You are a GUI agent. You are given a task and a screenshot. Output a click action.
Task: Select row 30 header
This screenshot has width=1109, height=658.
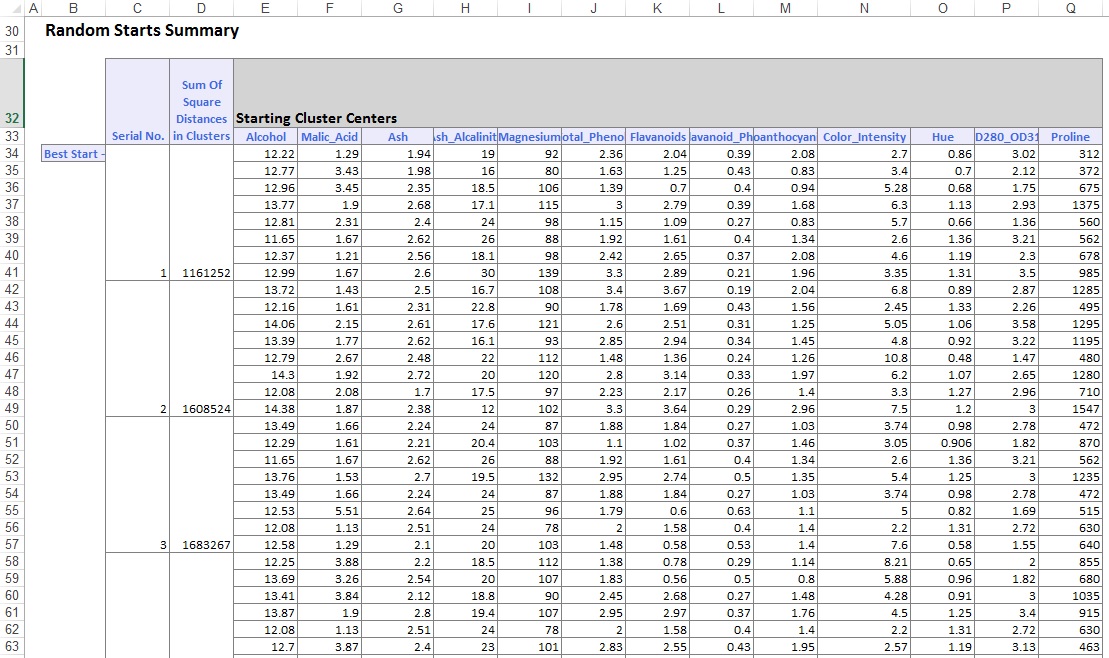click(11, 31)
